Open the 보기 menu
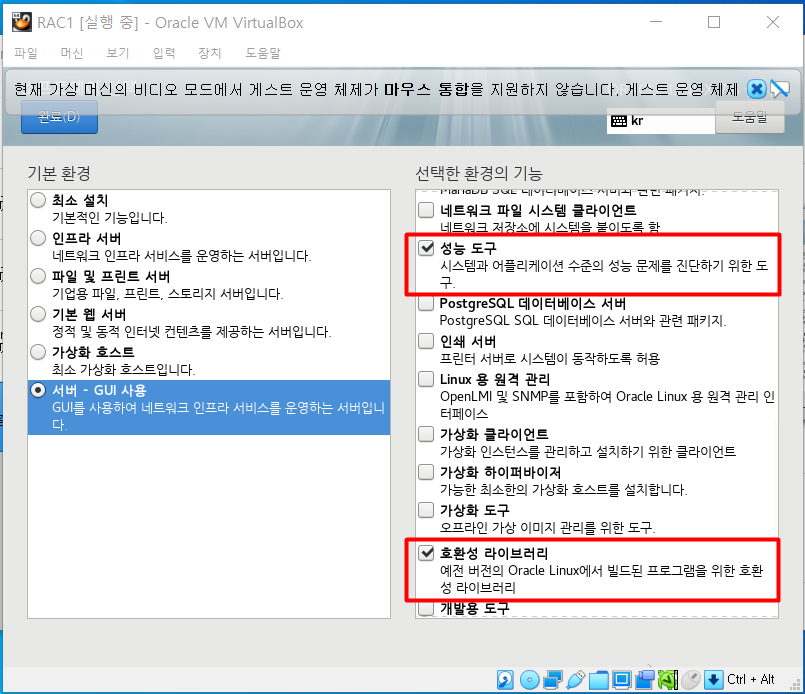The image size is (805, 694). click(x=118, y=53)
